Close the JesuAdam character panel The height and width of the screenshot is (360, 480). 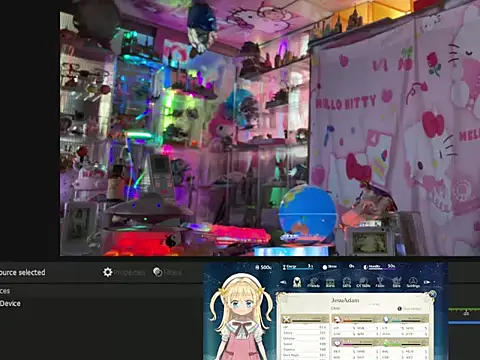(x=432, y=294)
